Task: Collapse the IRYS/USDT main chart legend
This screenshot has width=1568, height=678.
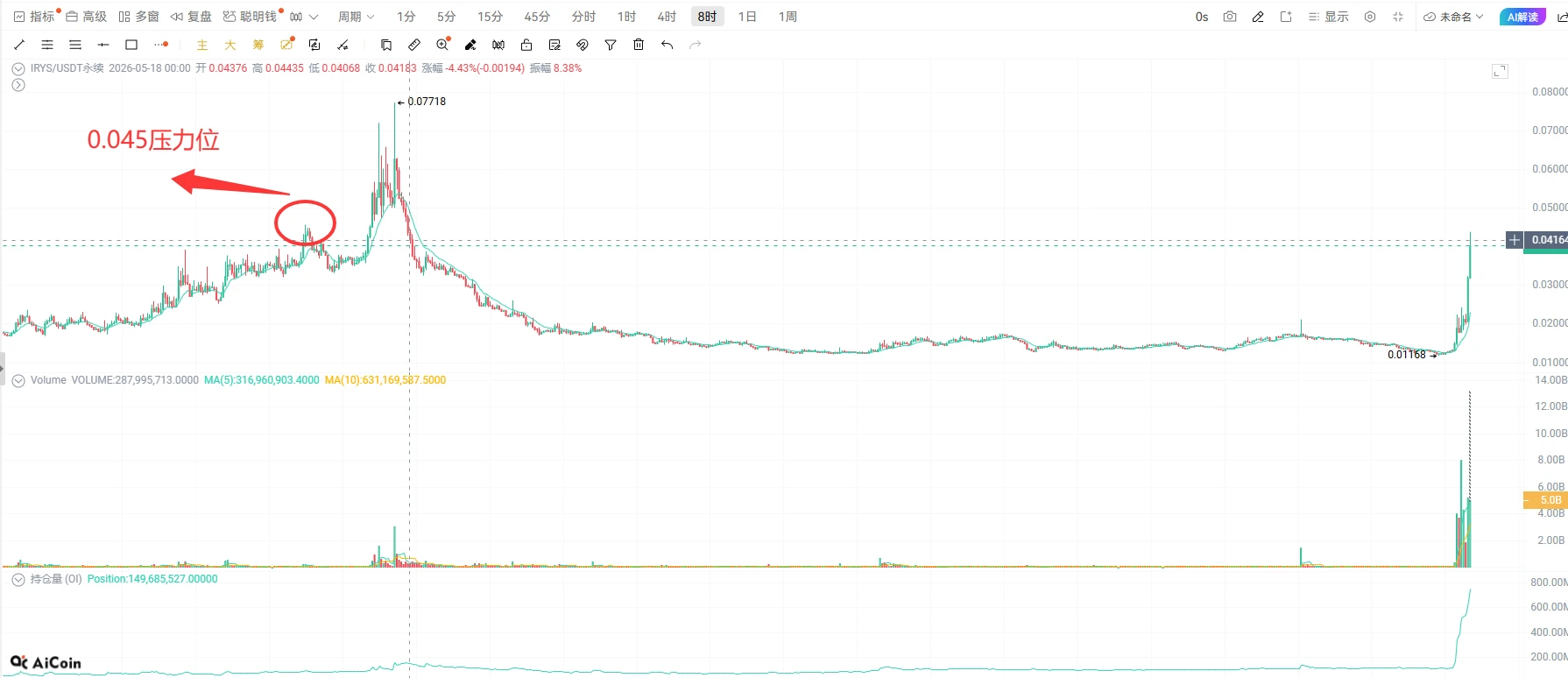Action: click(x=18, y=68)
